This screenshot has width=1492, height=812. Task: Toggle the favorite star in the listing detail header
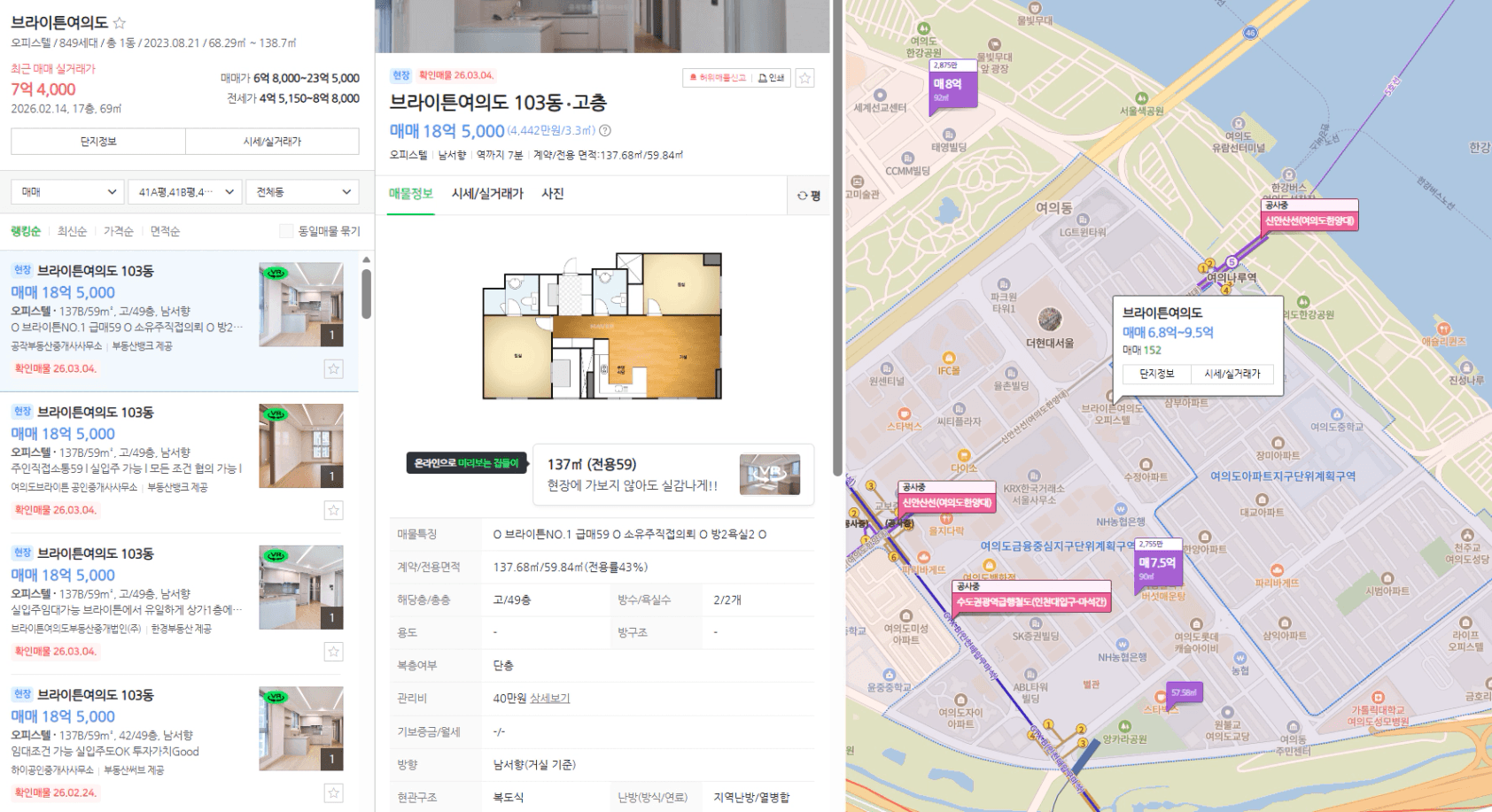(x=804, y=78)
